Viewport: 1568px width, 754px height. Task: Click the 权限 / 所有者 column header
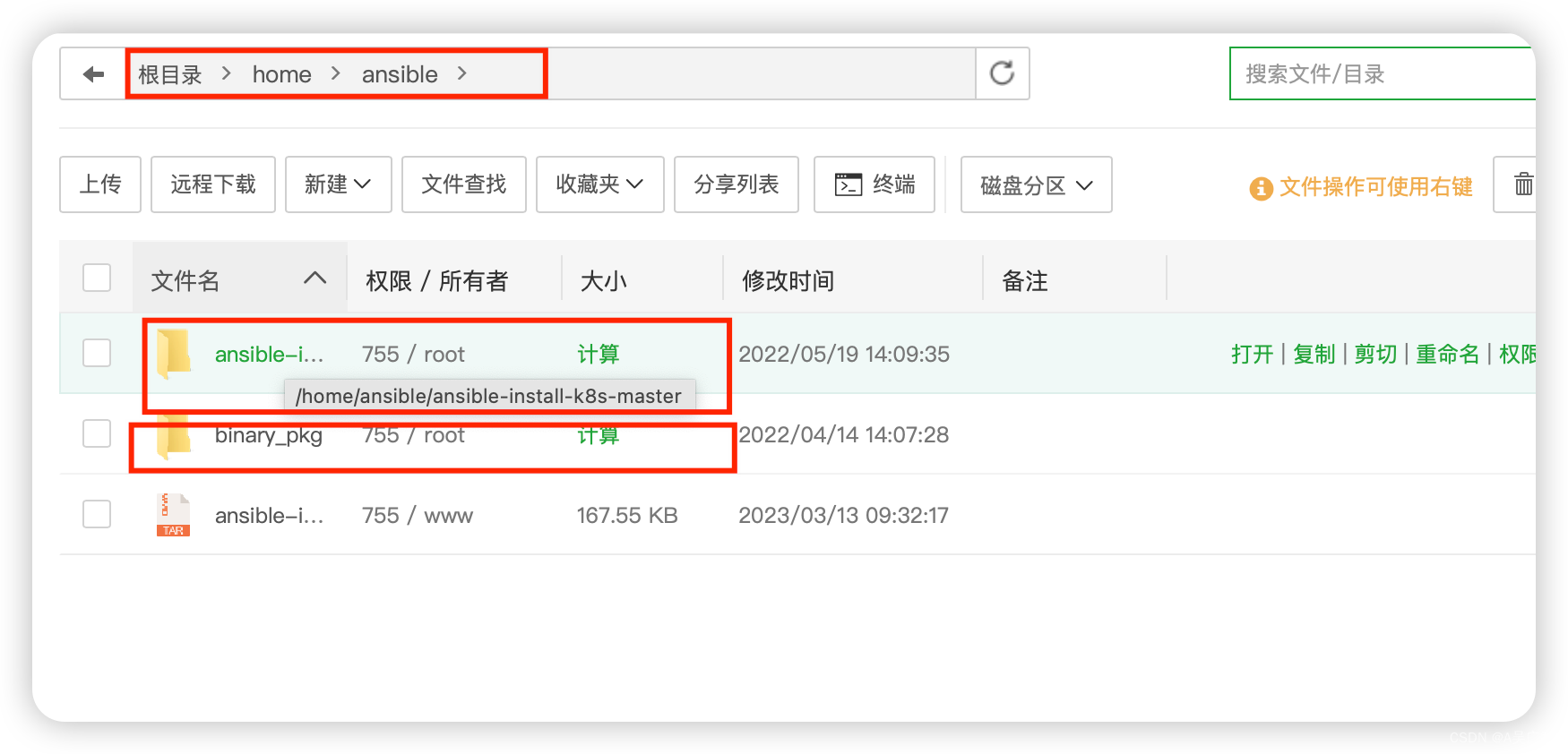click(437, 281)
